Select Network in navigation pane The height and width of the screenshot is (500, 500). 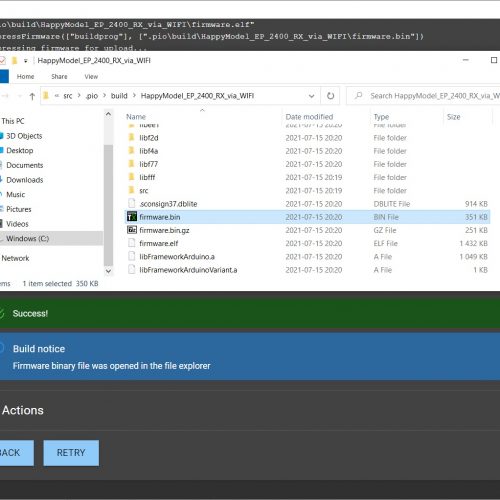pyautogui.click(x=15, y=258)
